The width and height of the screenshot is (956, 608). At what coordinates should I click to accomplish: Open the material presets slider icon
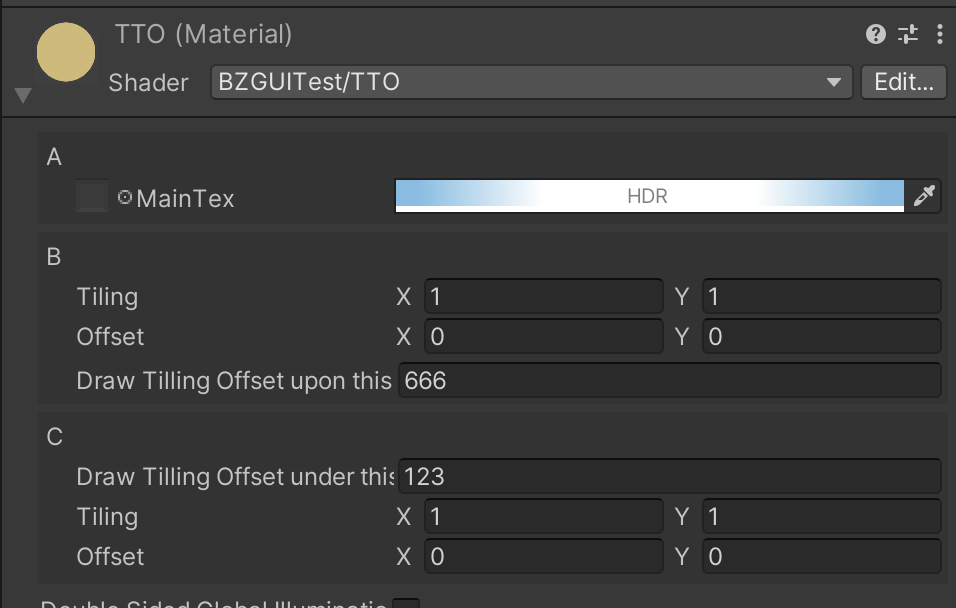click(908, 35)
